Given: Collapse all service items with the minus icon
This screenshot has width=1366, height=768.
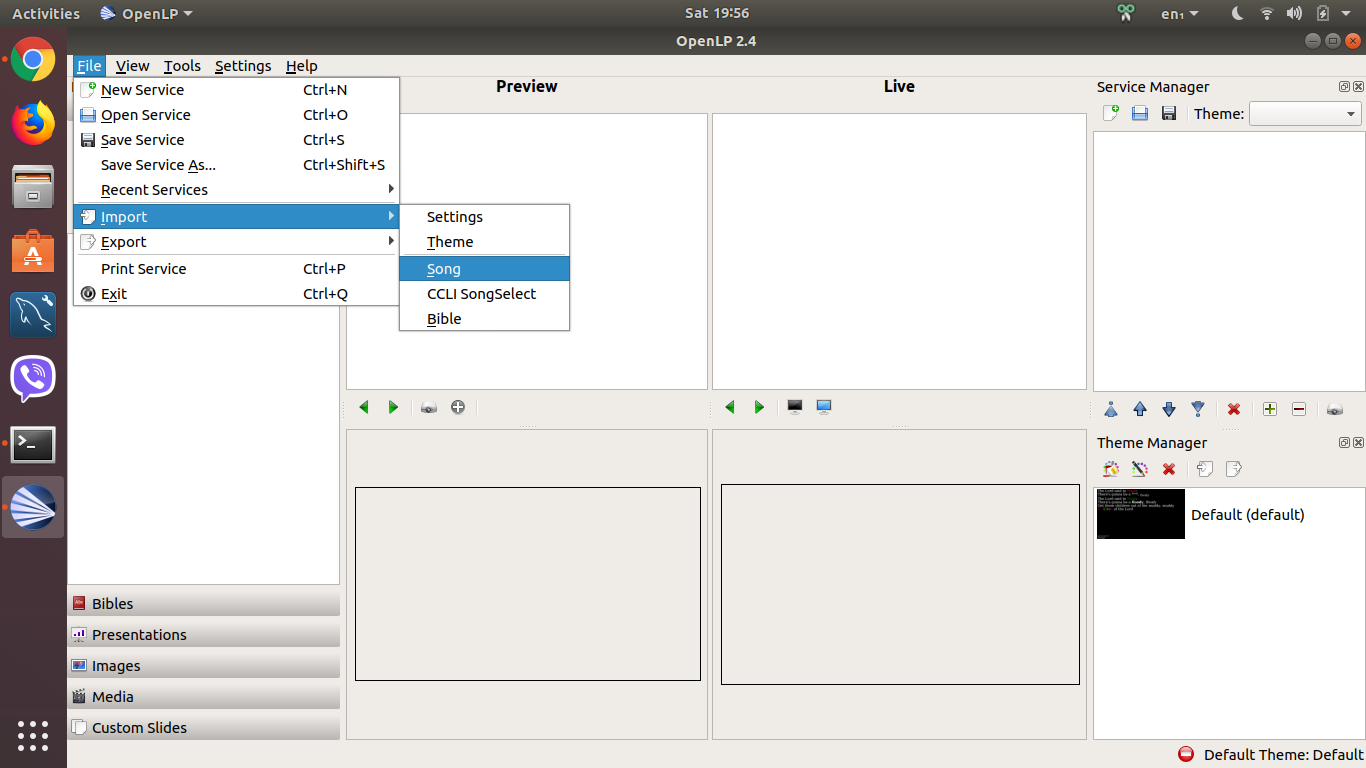Looking at the screenshot, I should [1299, 409].
